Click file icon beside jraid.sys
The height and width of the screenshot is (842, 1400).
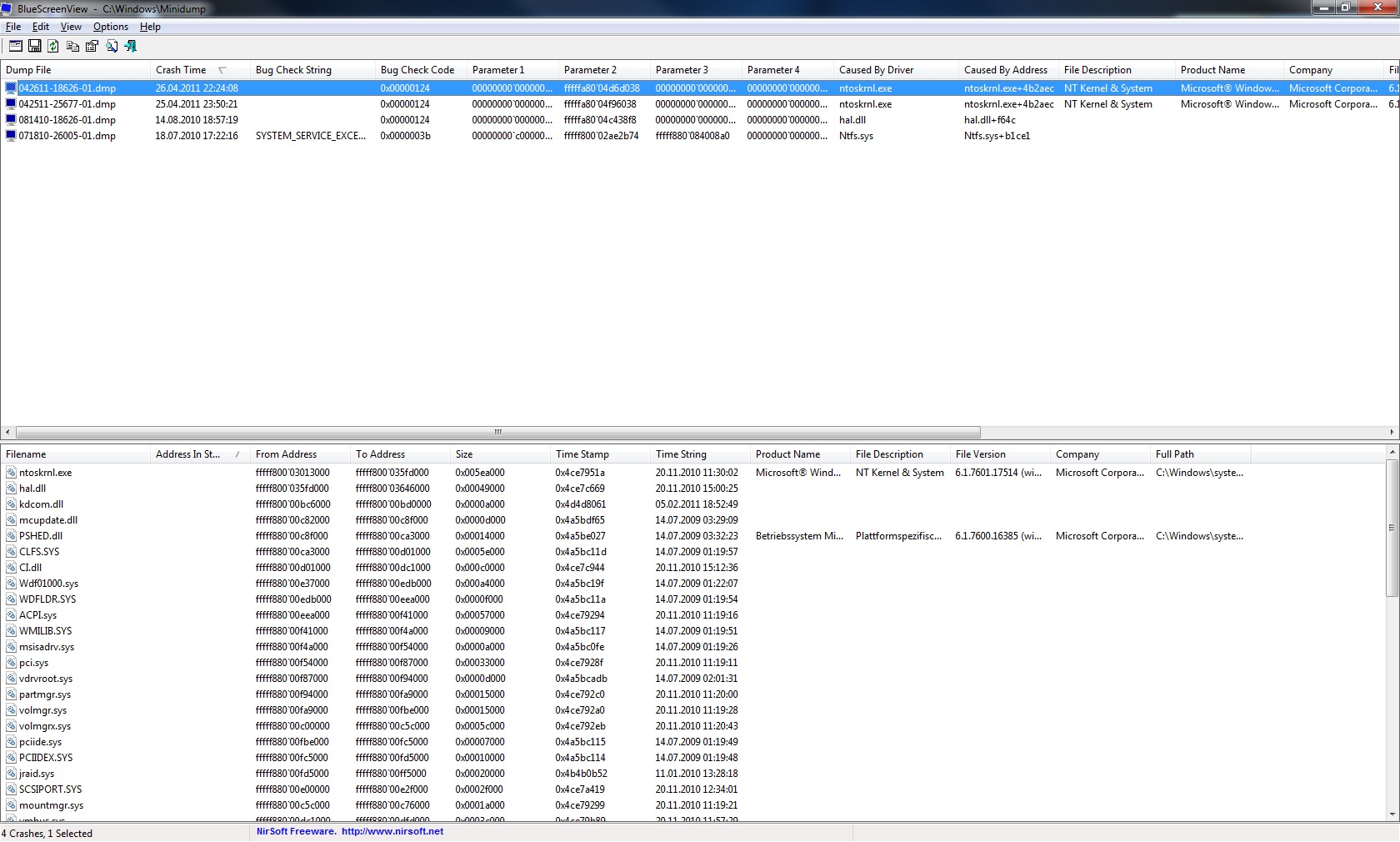tap(12, 774)
